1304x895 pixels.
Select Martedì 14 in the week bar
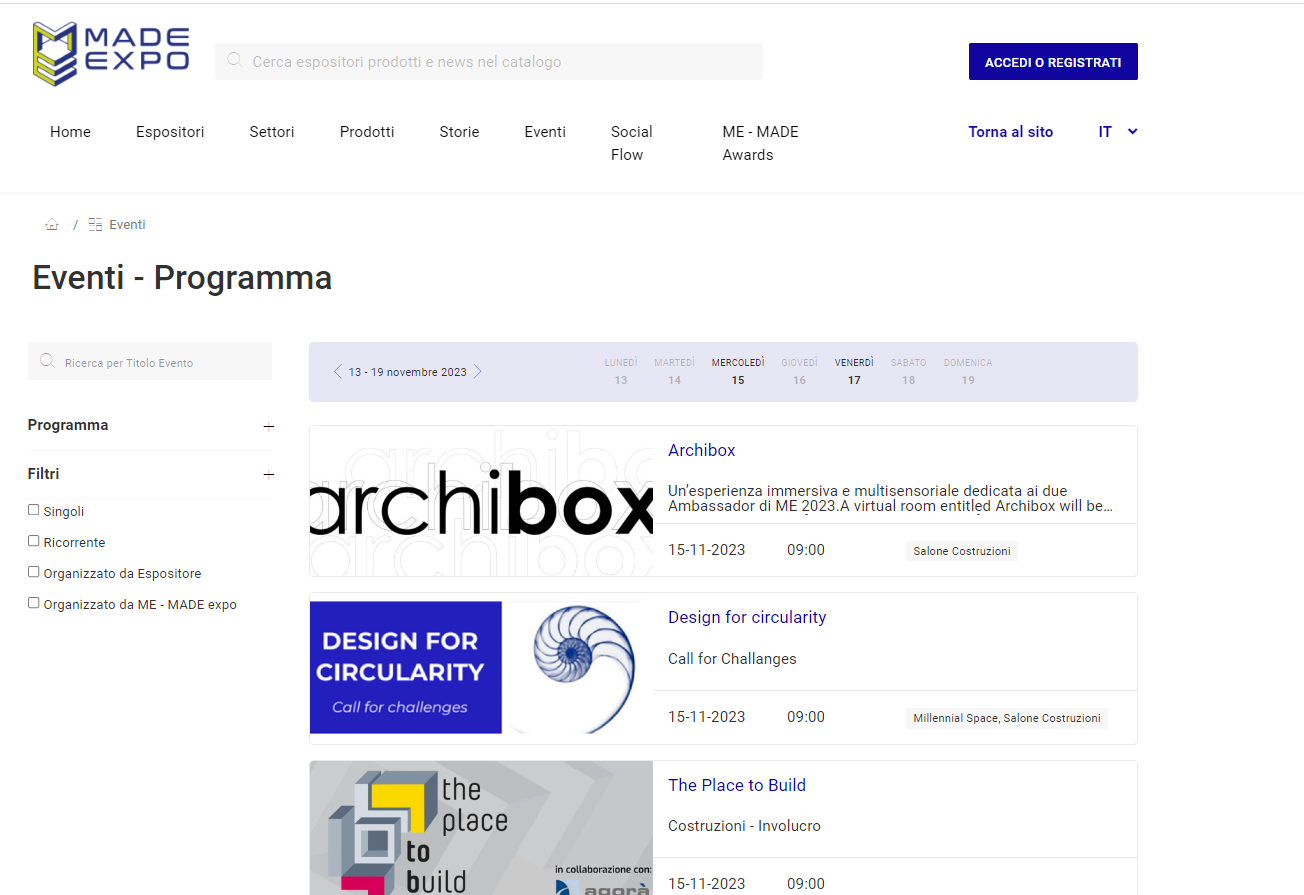[x=674, y=371]
